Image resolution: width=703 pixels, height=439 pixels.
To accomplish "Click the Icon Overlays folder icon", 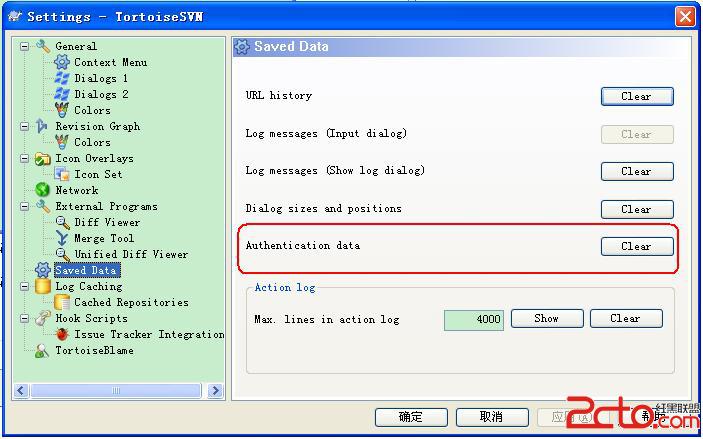I will 43,158.
